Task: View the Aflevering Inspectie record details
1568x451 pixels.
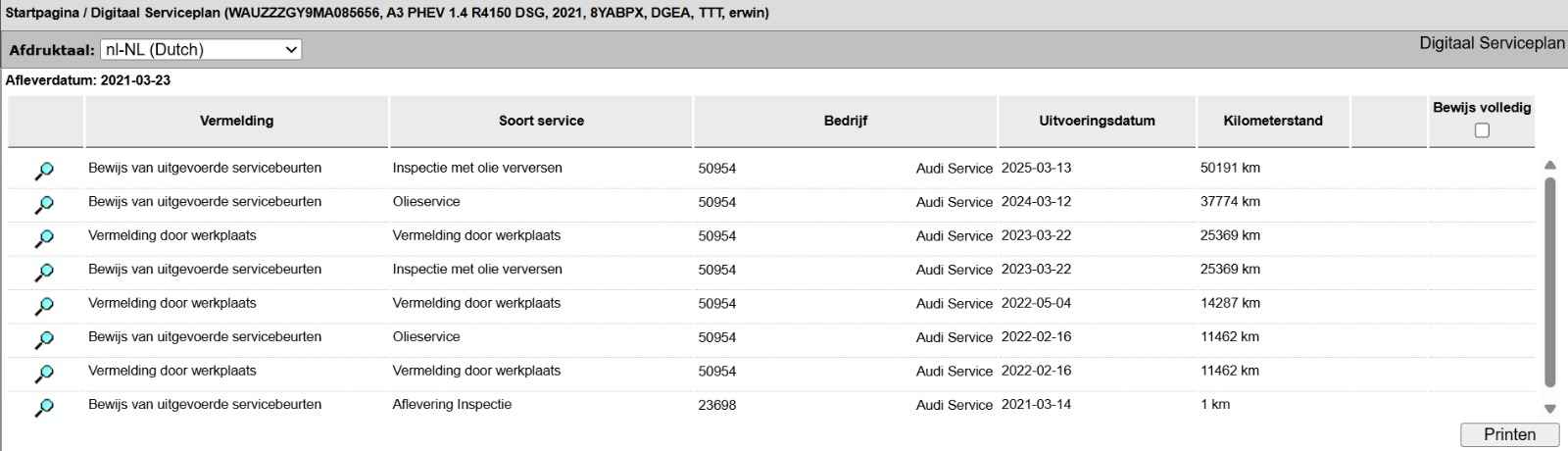Action: pyautogui.click(x=44, y=407)
